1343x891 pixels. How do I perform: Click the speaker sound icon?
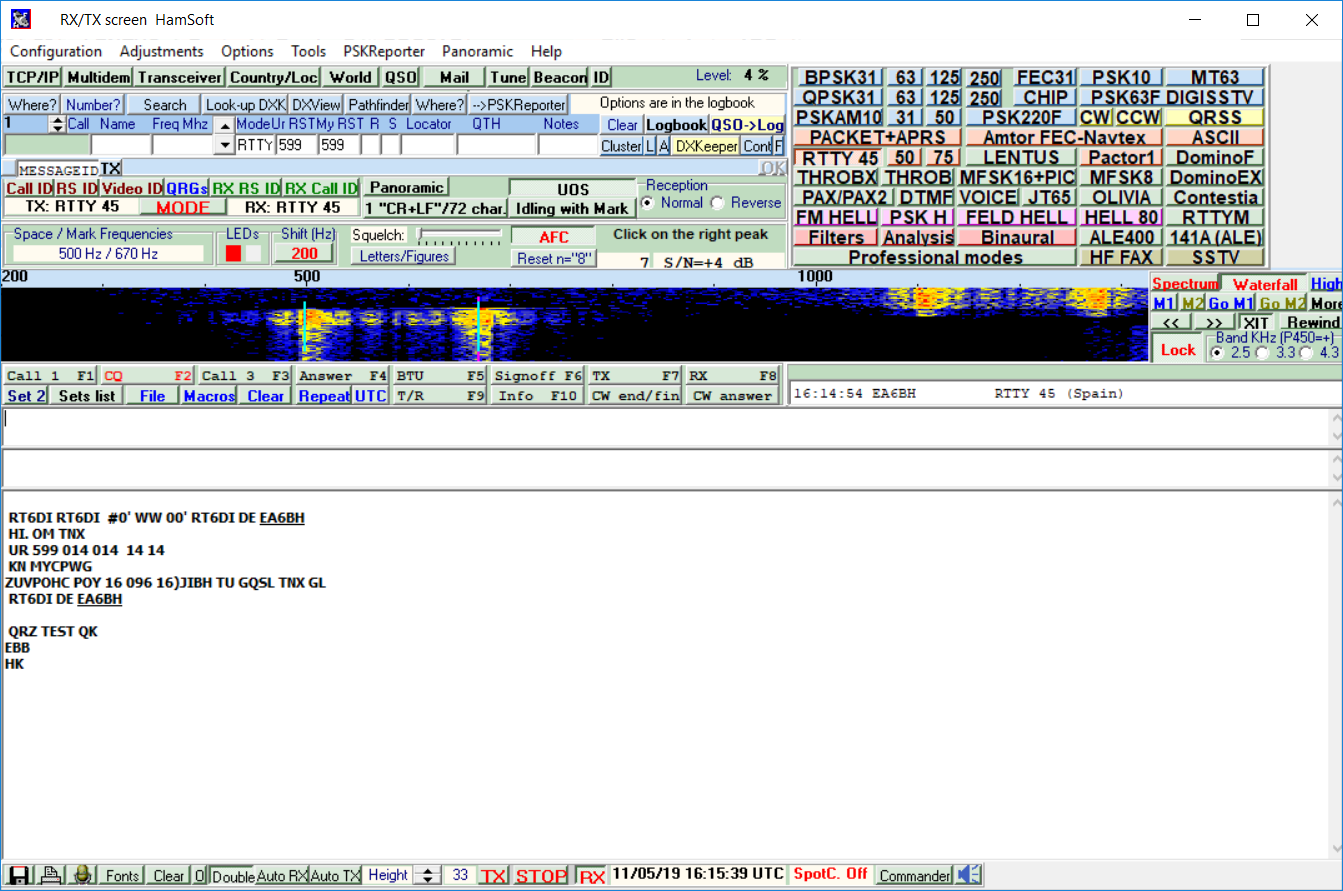click(969, 875)
